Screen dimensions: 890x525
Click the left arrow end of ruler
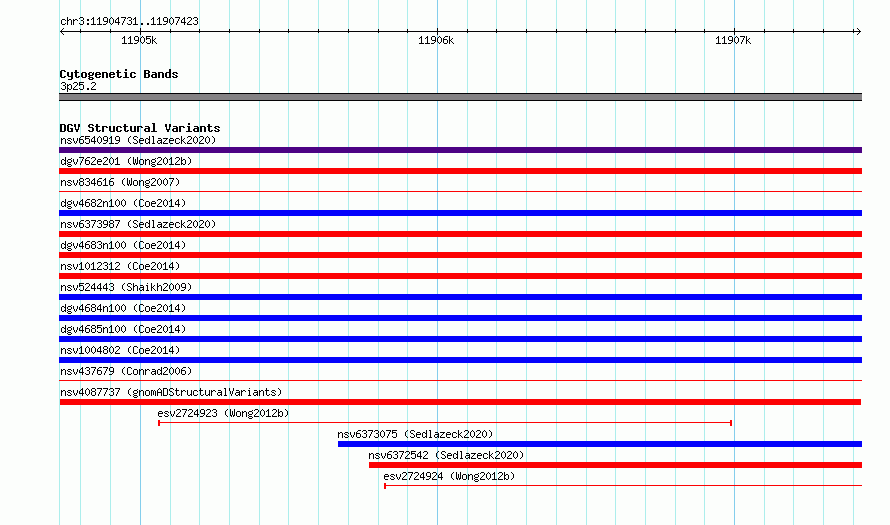click(62, 31)
